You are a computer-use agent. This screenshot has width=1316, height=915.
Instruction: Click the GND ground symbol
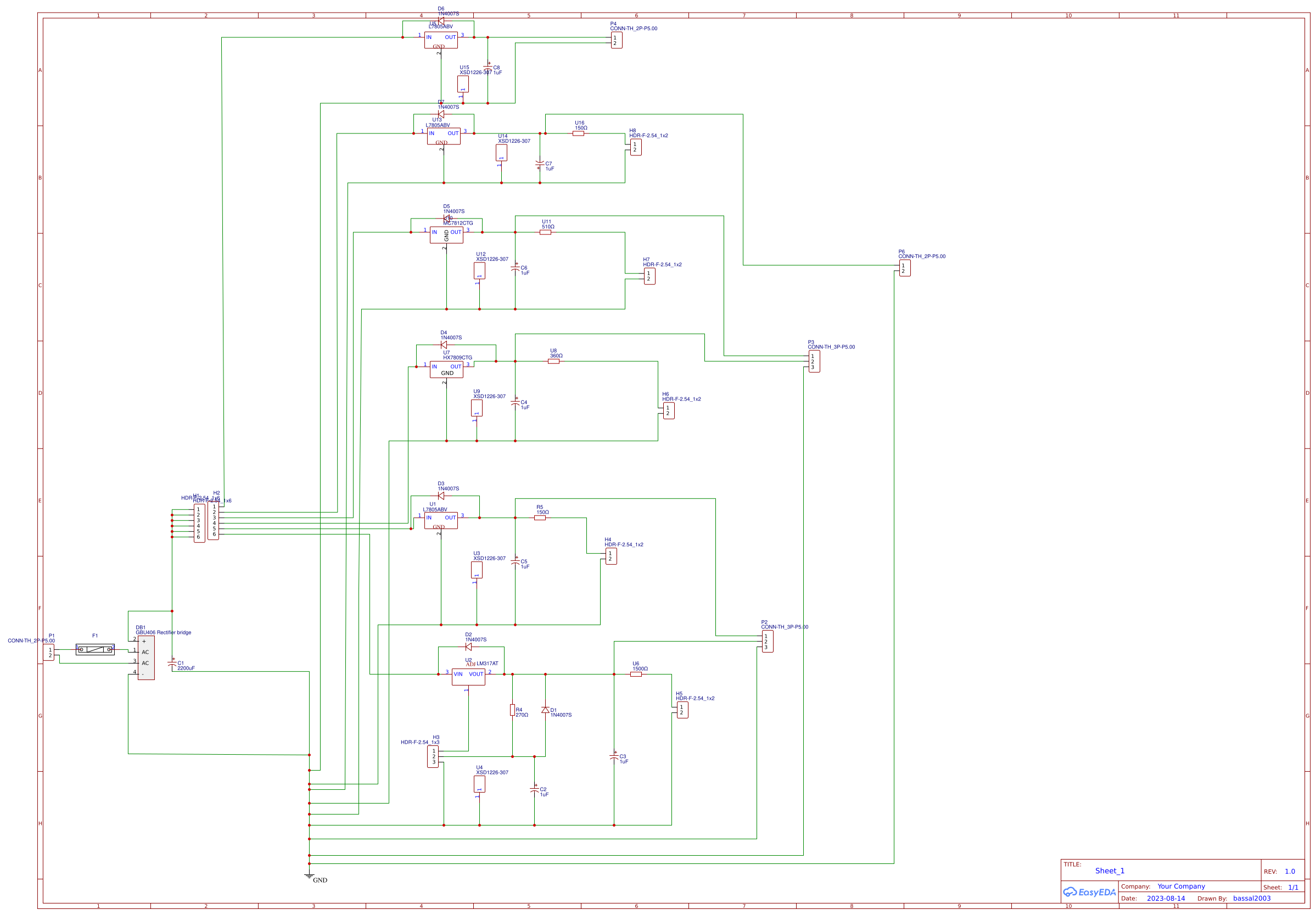310,875
